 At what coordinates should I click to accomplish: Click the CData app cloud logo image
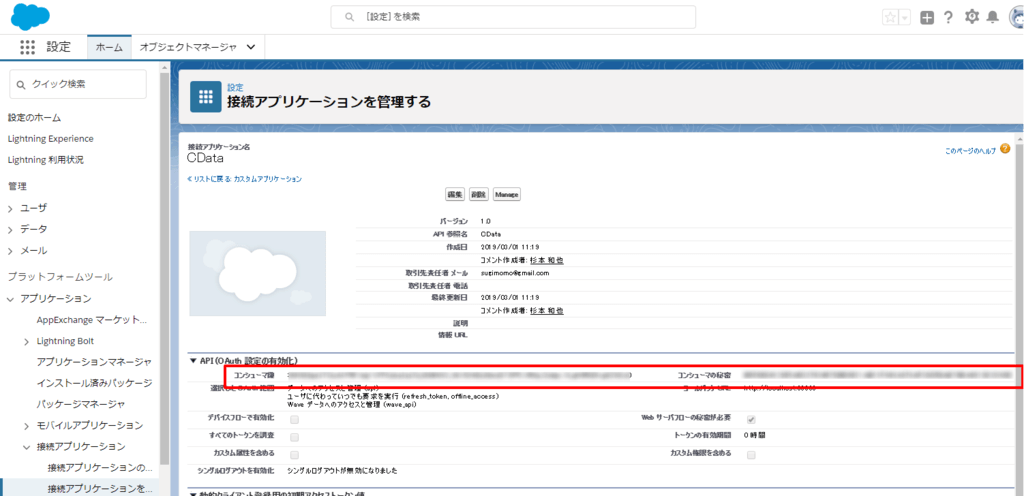(257, 273)
